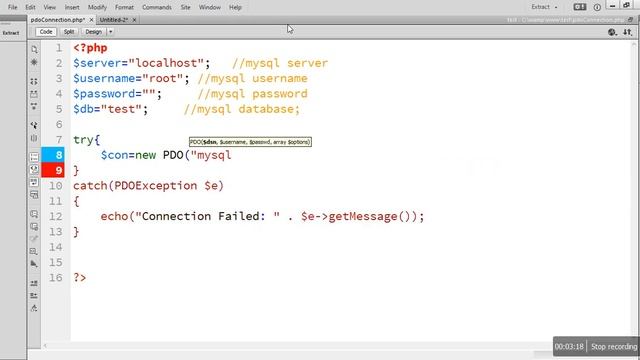Click the Remove Comment icon
This screenshot has width=640, height=360.
pyautogui.click(x=34, y=226)
